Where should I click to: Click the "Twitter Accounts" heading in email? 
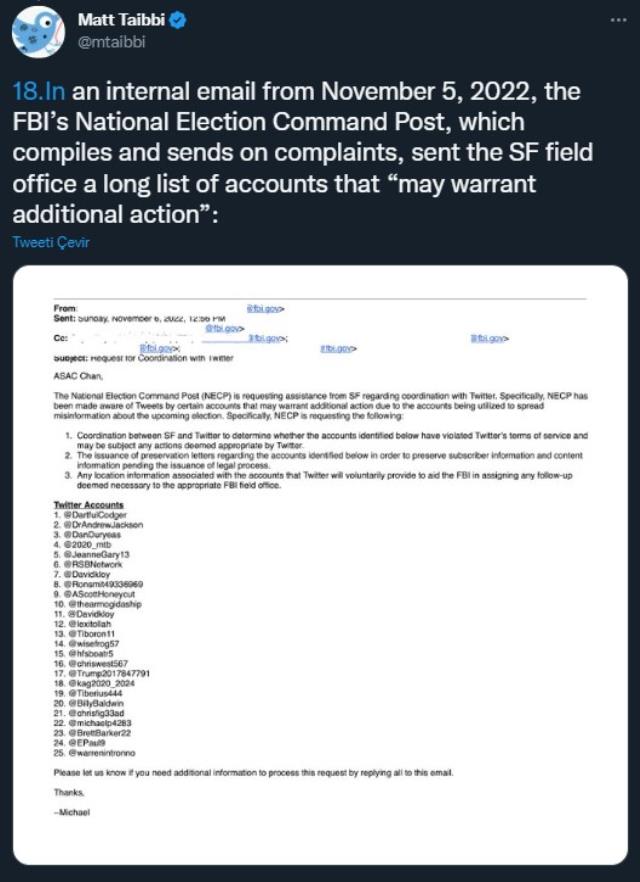pos(90,505)
